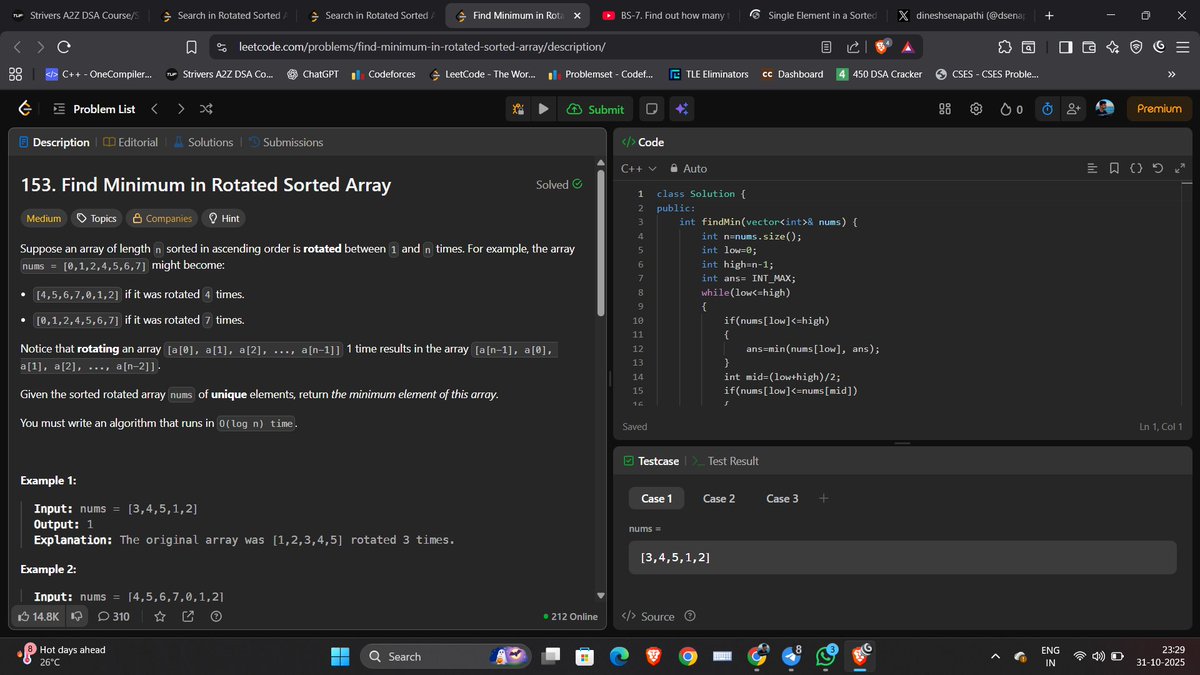Bookmark this page in browser
This screenshot has height=675, width=1200.
(191, 47)
